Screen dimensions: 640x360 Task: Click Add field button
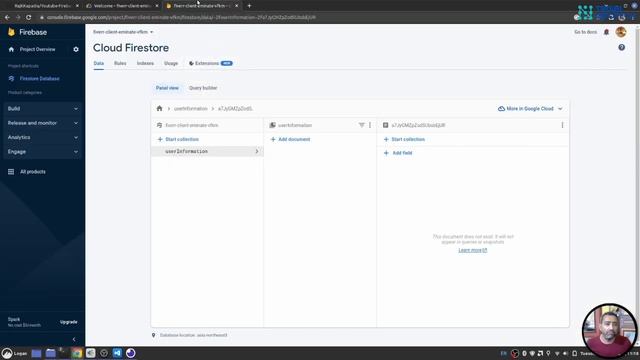coord(398,153)
